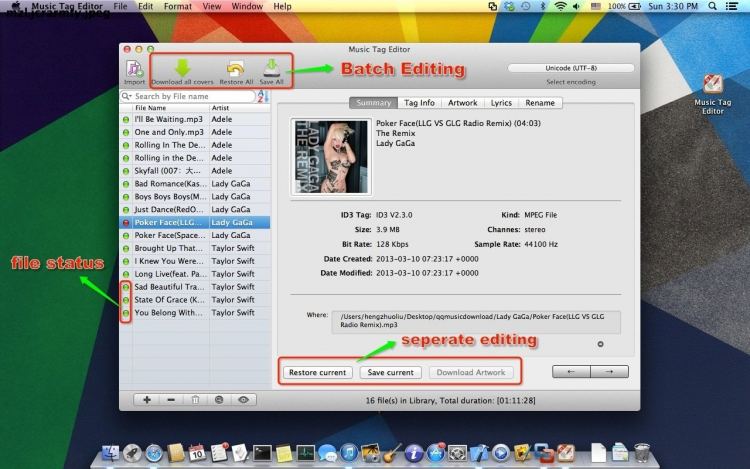Toggle the eye preview button

click(243, 400)
